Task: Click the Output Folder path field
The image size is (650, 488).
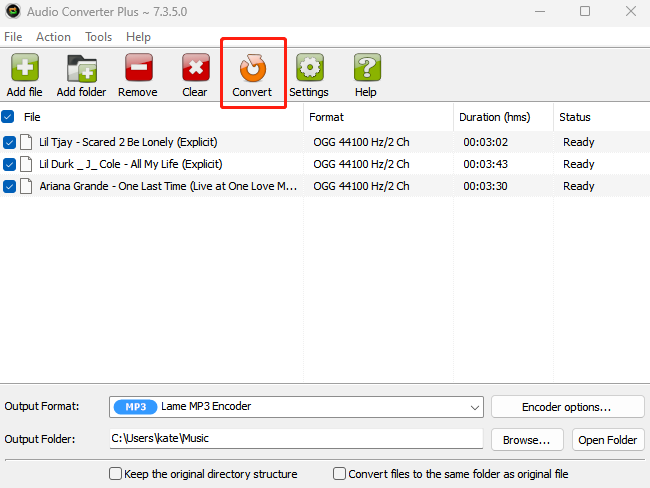Action: click(x=296, y=438)
